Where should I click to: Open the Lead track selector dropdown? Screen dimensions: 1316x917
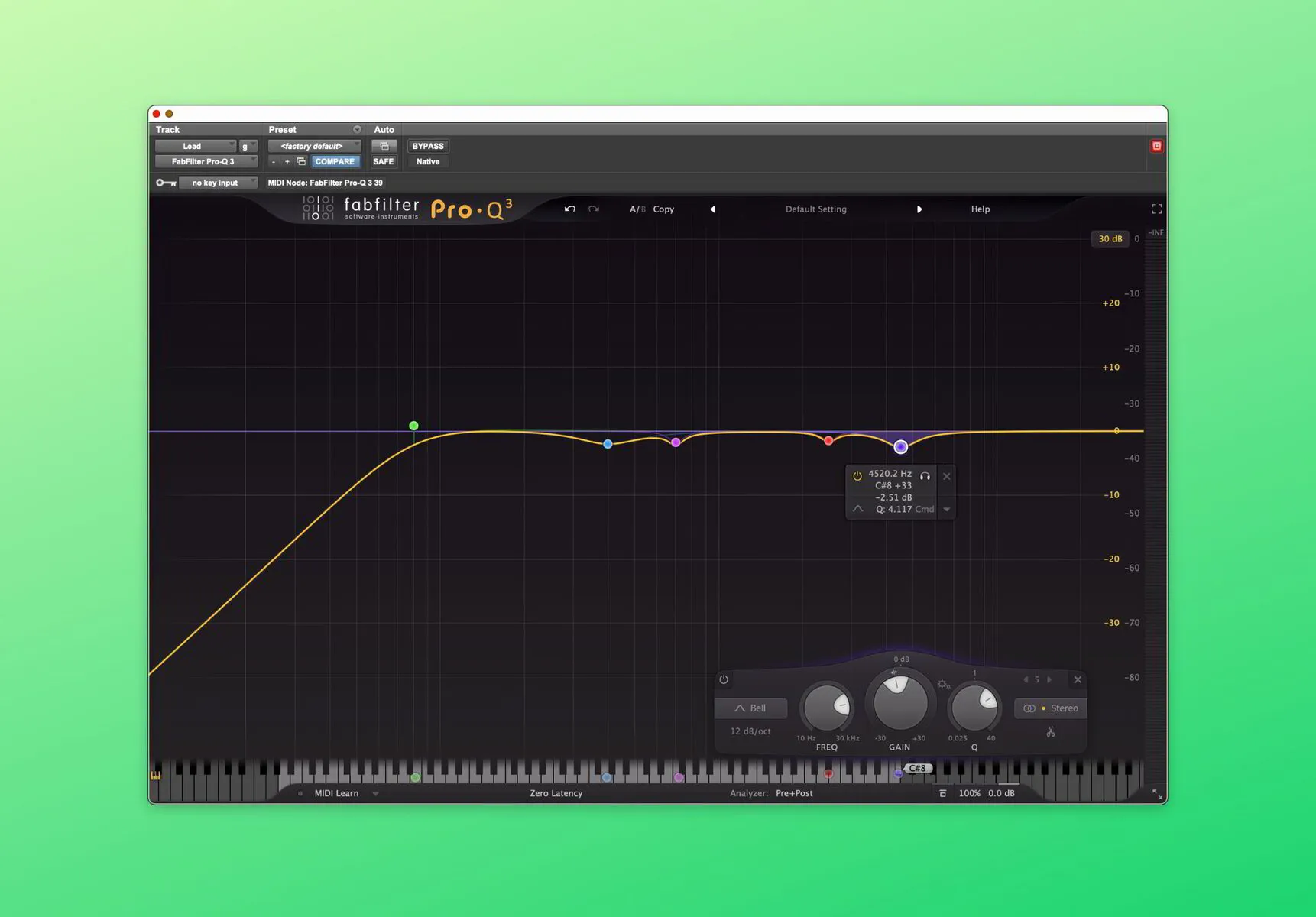click(196, 146)
